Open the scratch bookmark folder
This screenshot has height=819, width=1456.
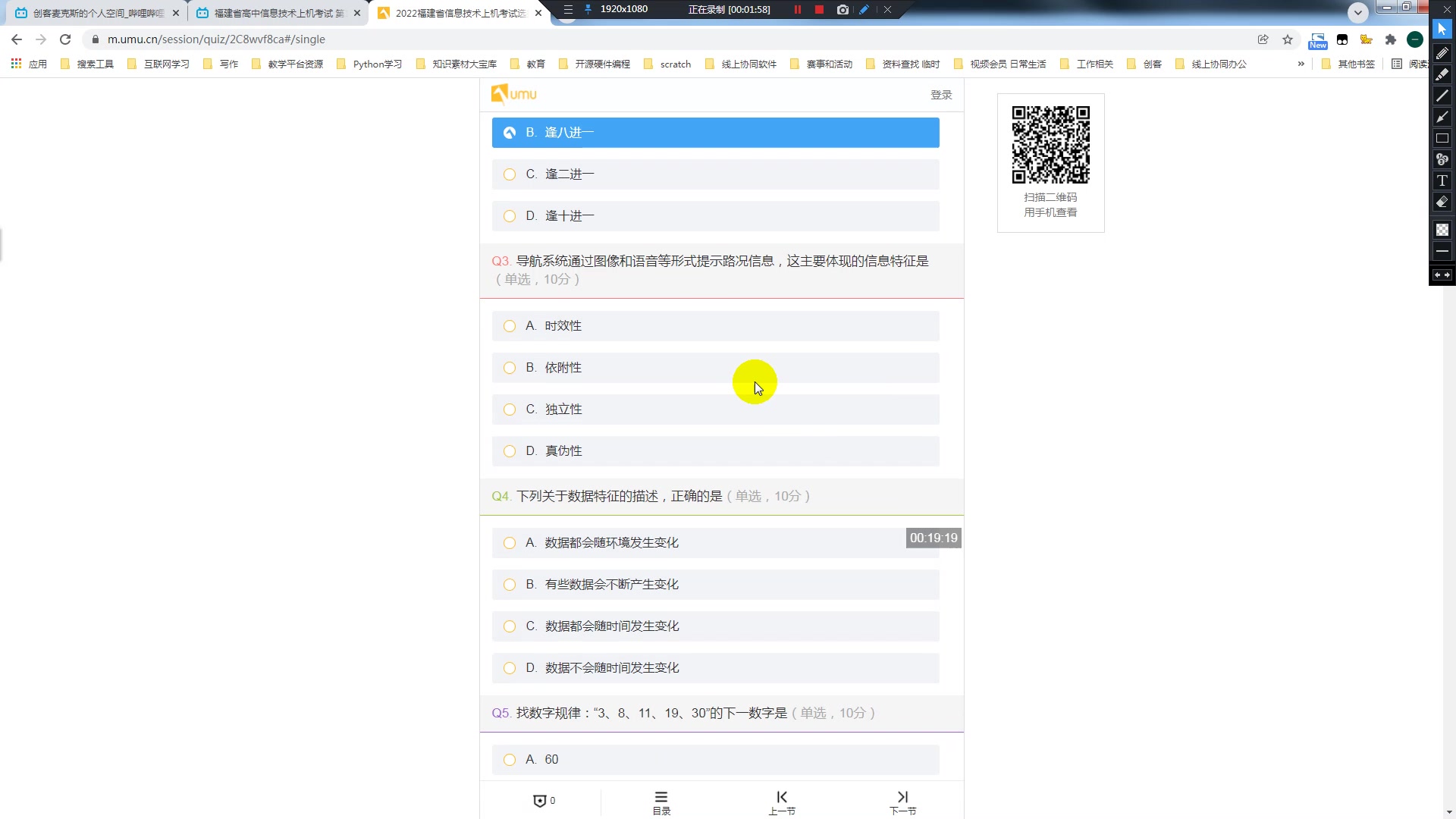coord(667,64)
